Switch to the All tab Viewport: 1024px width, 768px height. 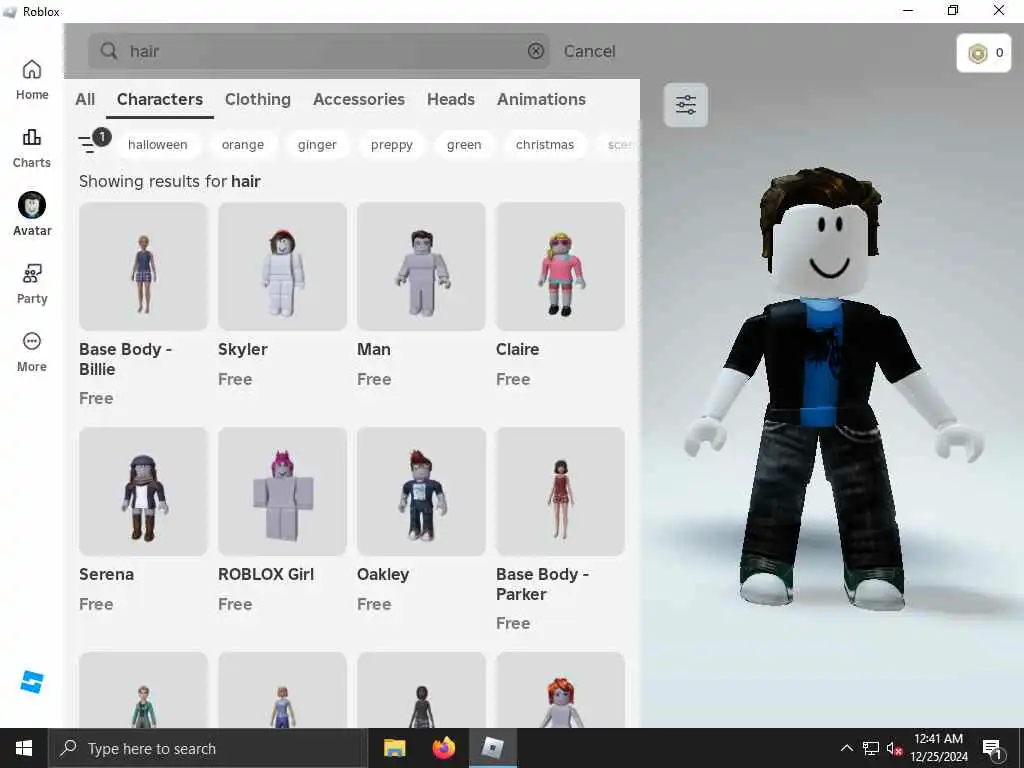coord(85,99)
